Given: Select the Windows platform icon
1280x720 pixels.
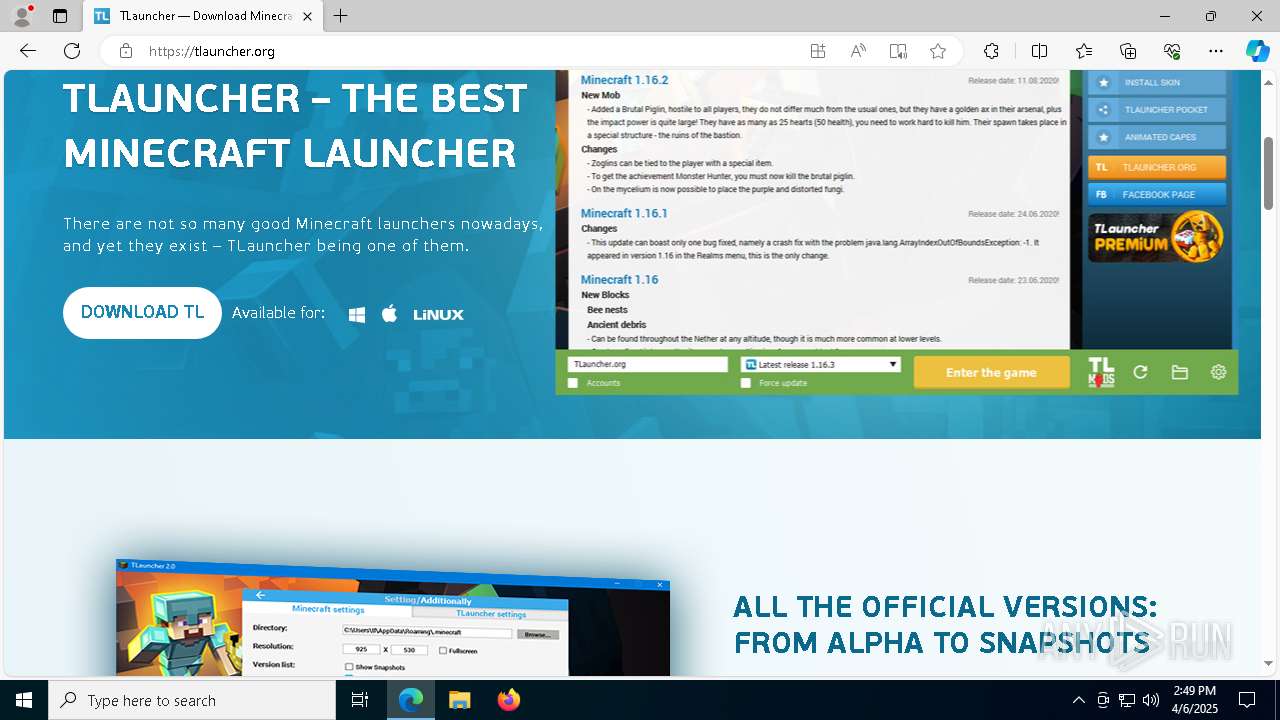Looking at the screenshot, I should click(x=357, y=314).
